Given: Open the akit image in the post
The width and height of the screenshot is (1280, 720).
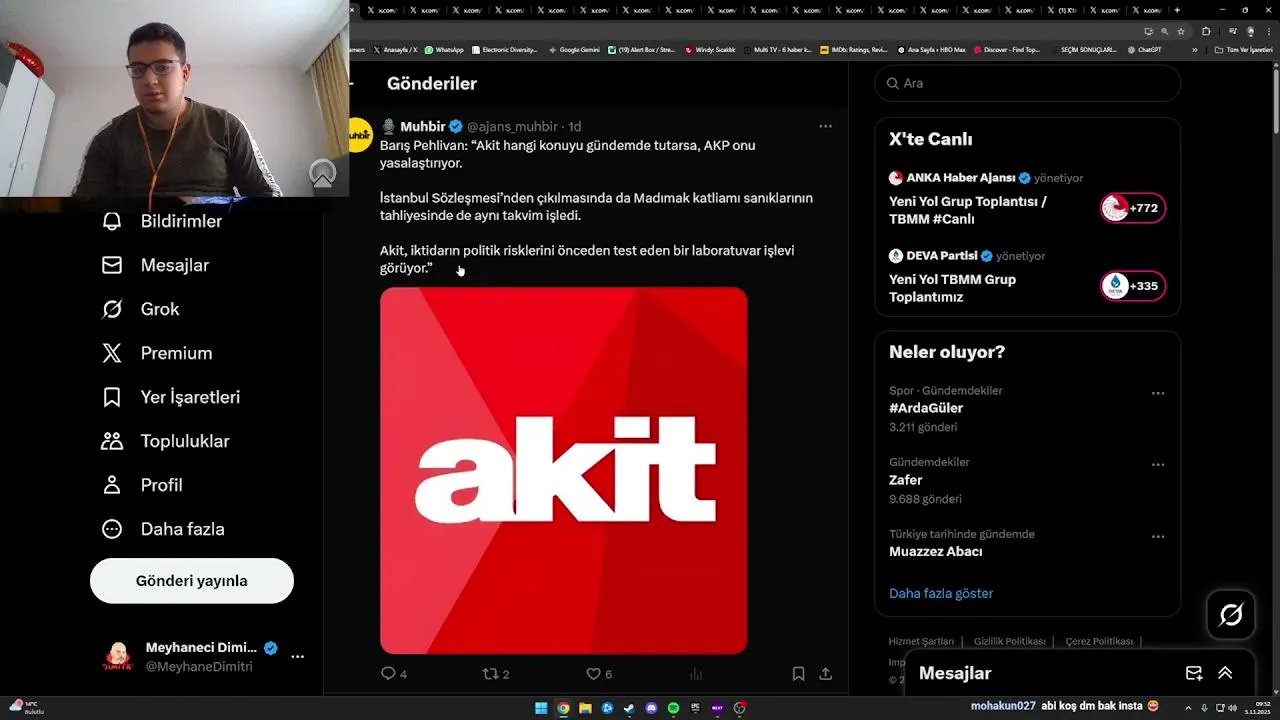Looking at the screenshot, I should [x=563, y=471].
